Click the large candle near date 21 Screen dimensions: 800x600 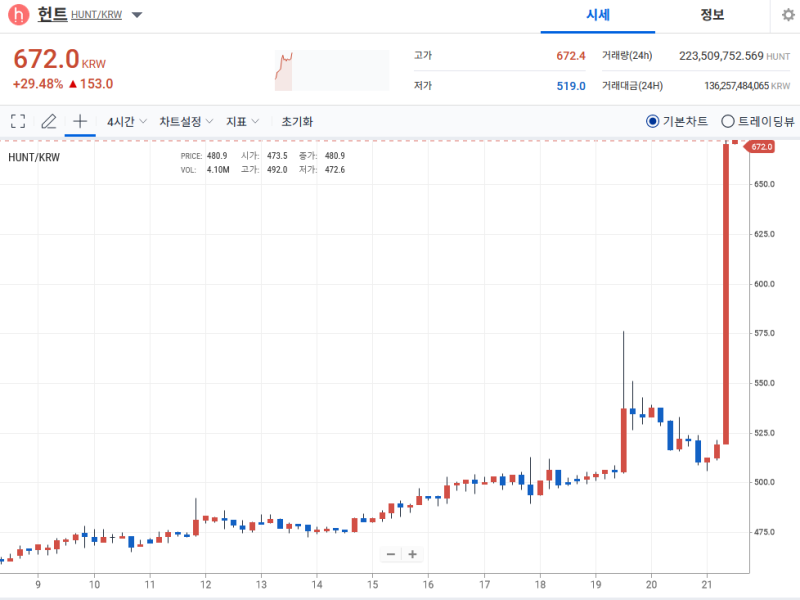pos(726,294)
